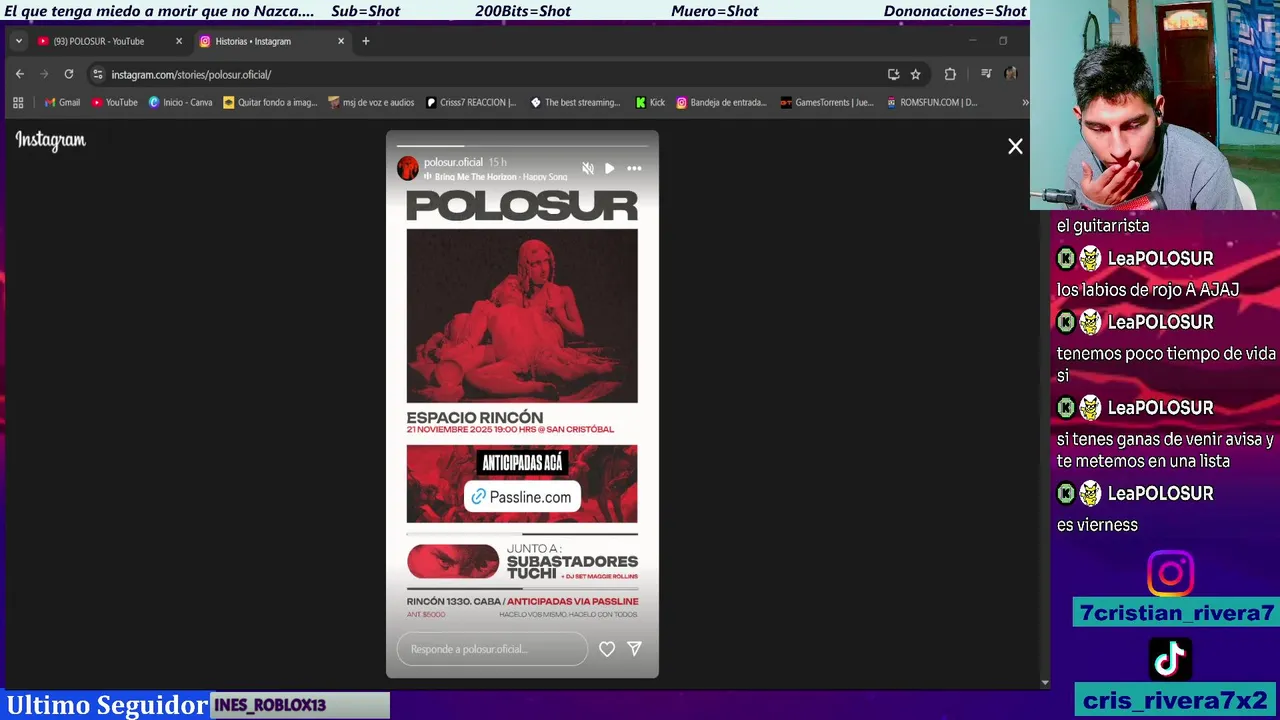
Task: Click the 'es vierness' chat message
Action: point(1097,525)
